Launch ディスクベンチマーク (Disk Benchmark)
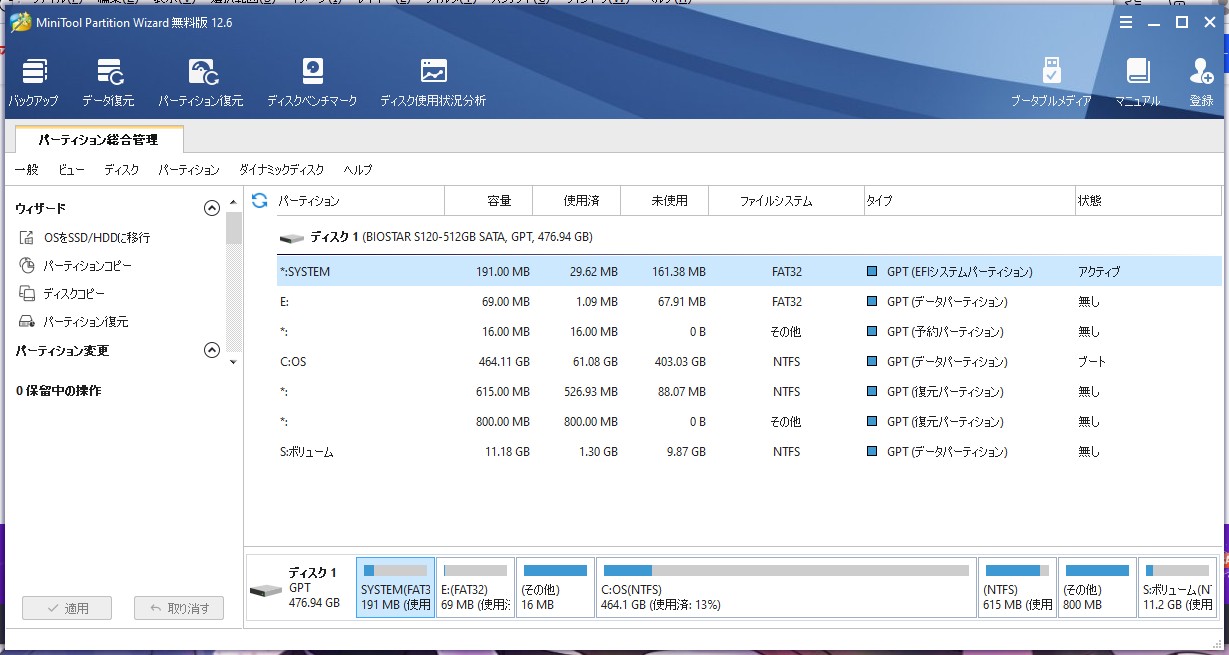1229x655 pixels. [x=312, y=82]
